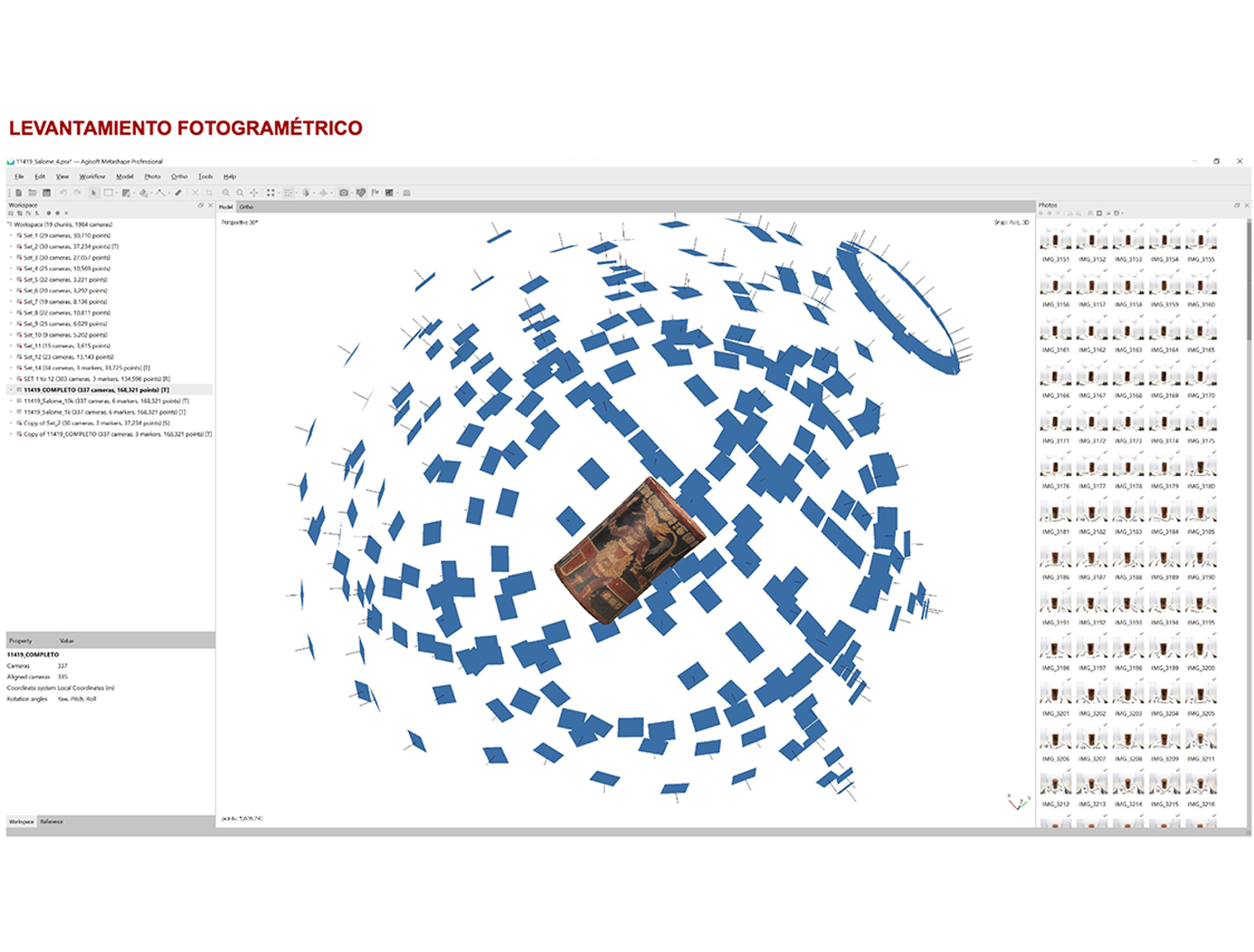This screenshot has width=1254, height=952.
Task: Open the Tools menu
Action: (x=205, y=176)
